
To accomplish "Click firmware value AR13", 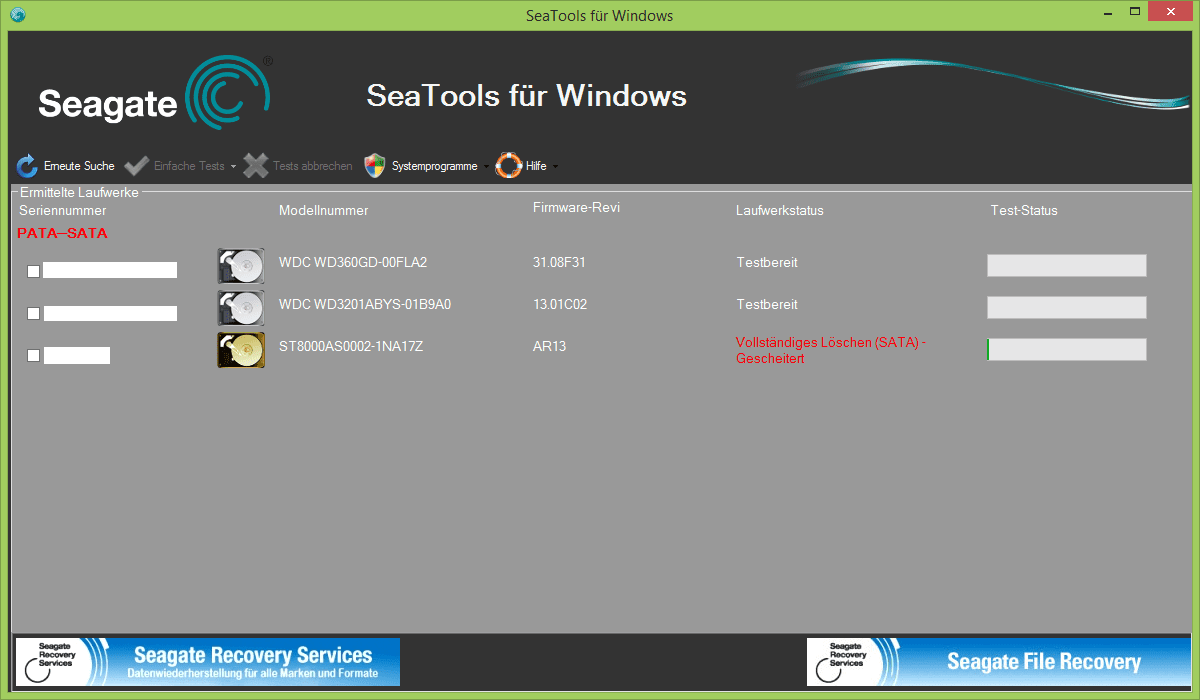I will coord(550,347).
